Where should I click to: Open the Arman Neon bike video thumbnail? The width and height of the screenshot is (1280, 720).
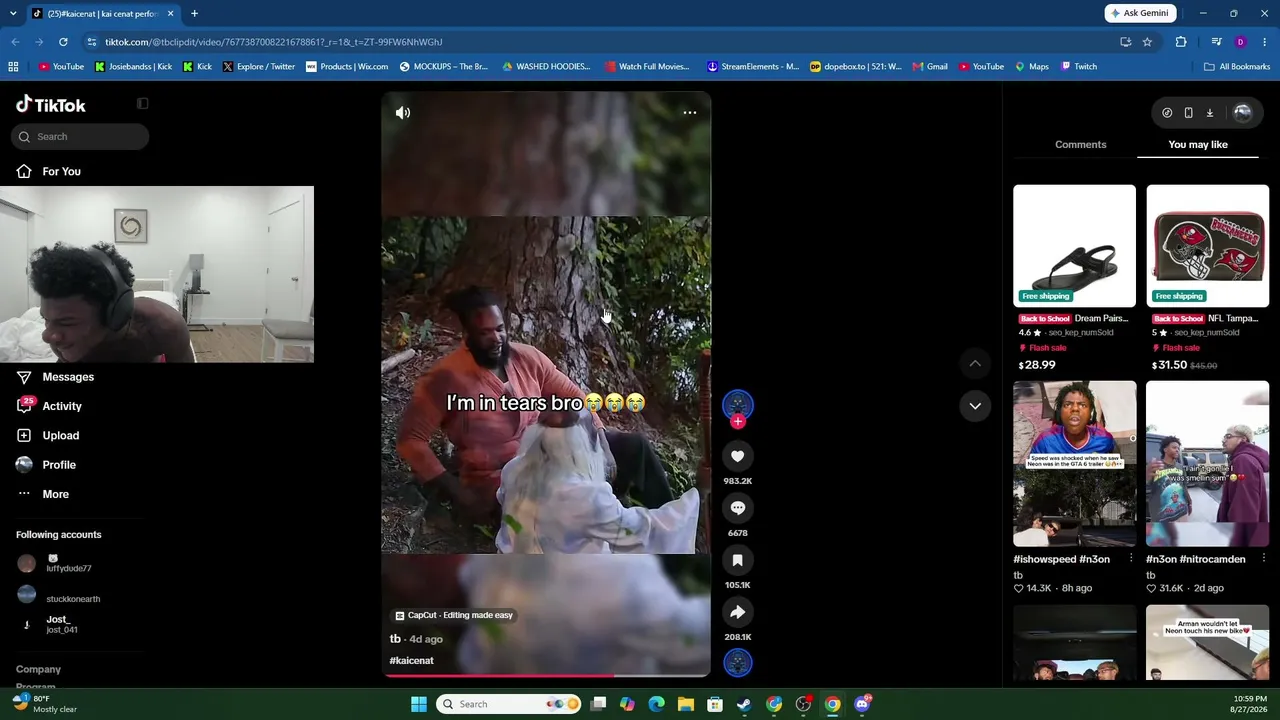pyautogui.click(x=1207, y=643)
